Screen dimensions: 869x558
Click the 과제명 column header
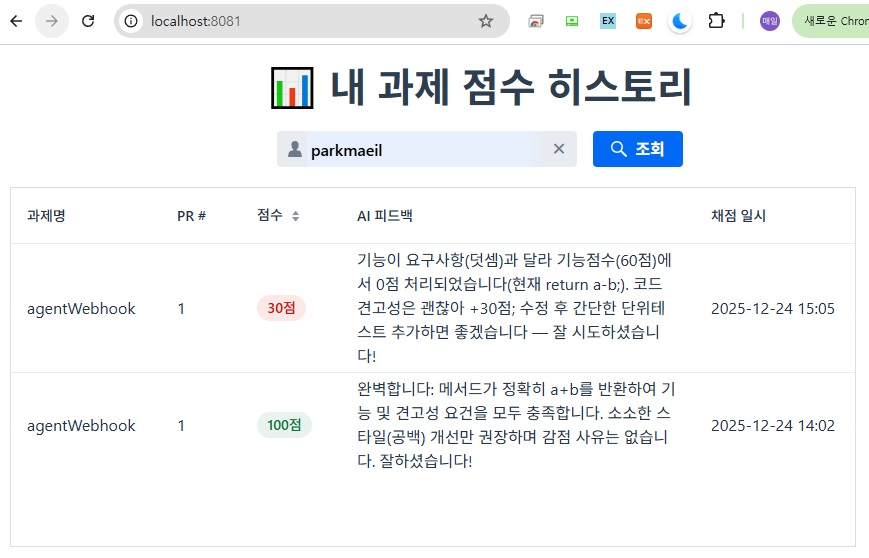point(46,216)
